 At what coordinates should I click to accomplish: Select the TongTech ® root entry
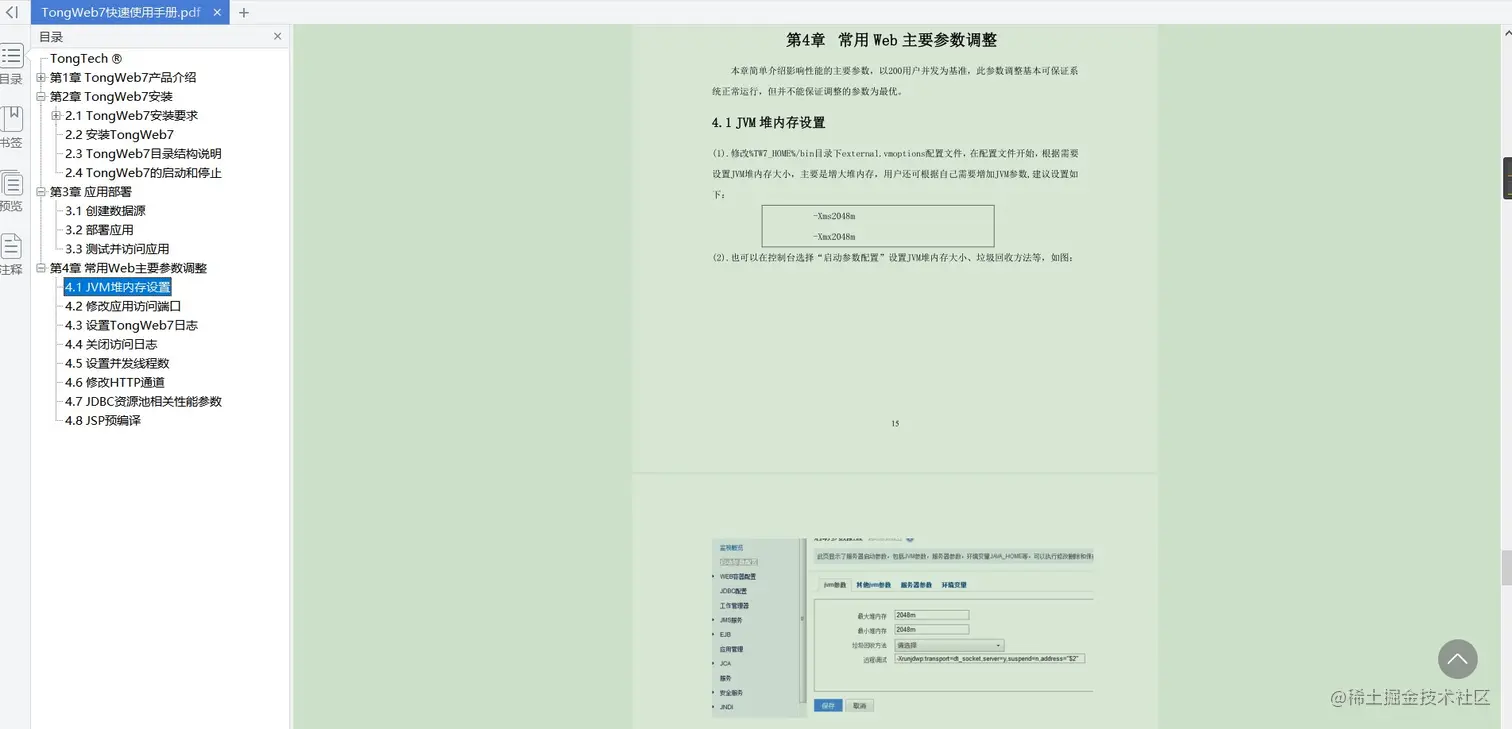point(86,58)
